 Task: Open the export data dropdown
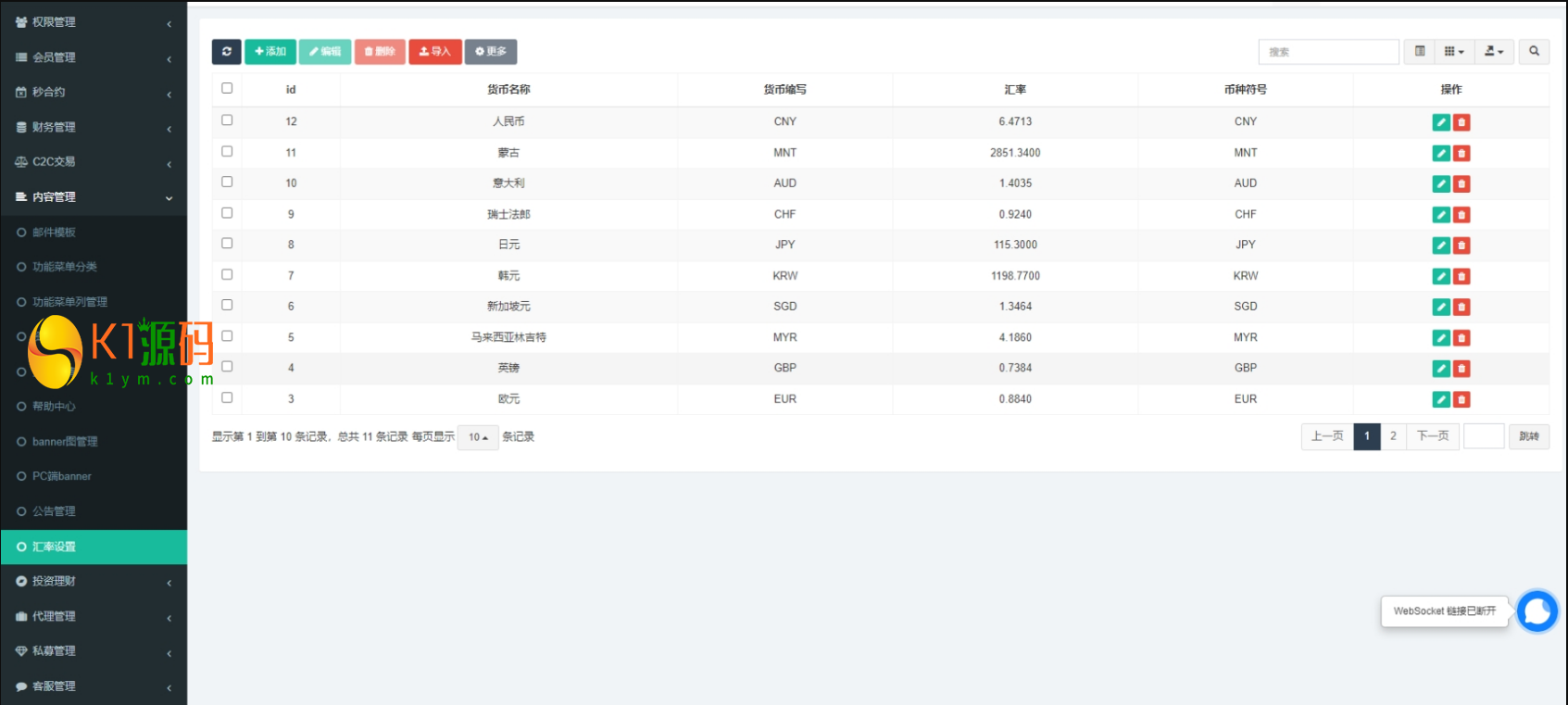click(1494, 52)
